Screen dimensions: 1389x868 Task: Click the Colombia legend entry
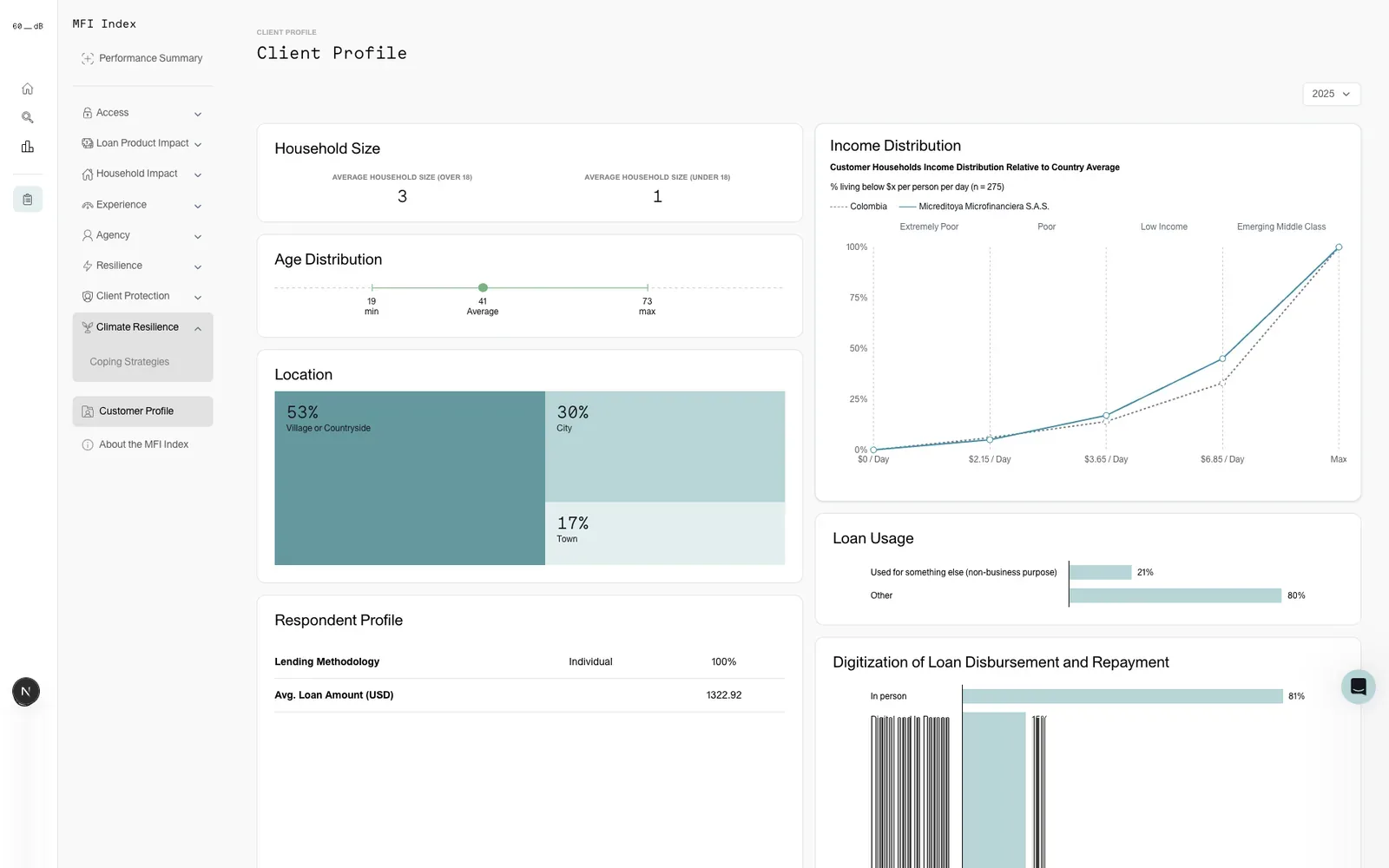click(x=859, y=207)
